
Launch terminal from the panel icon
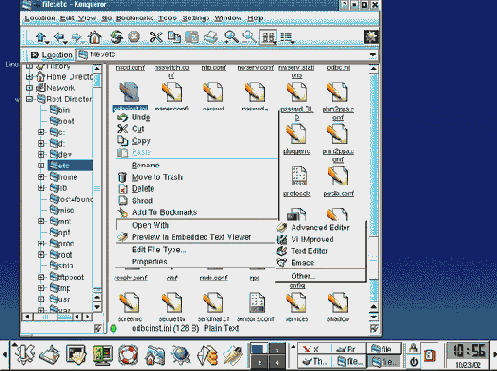click(x=76, y=355)
